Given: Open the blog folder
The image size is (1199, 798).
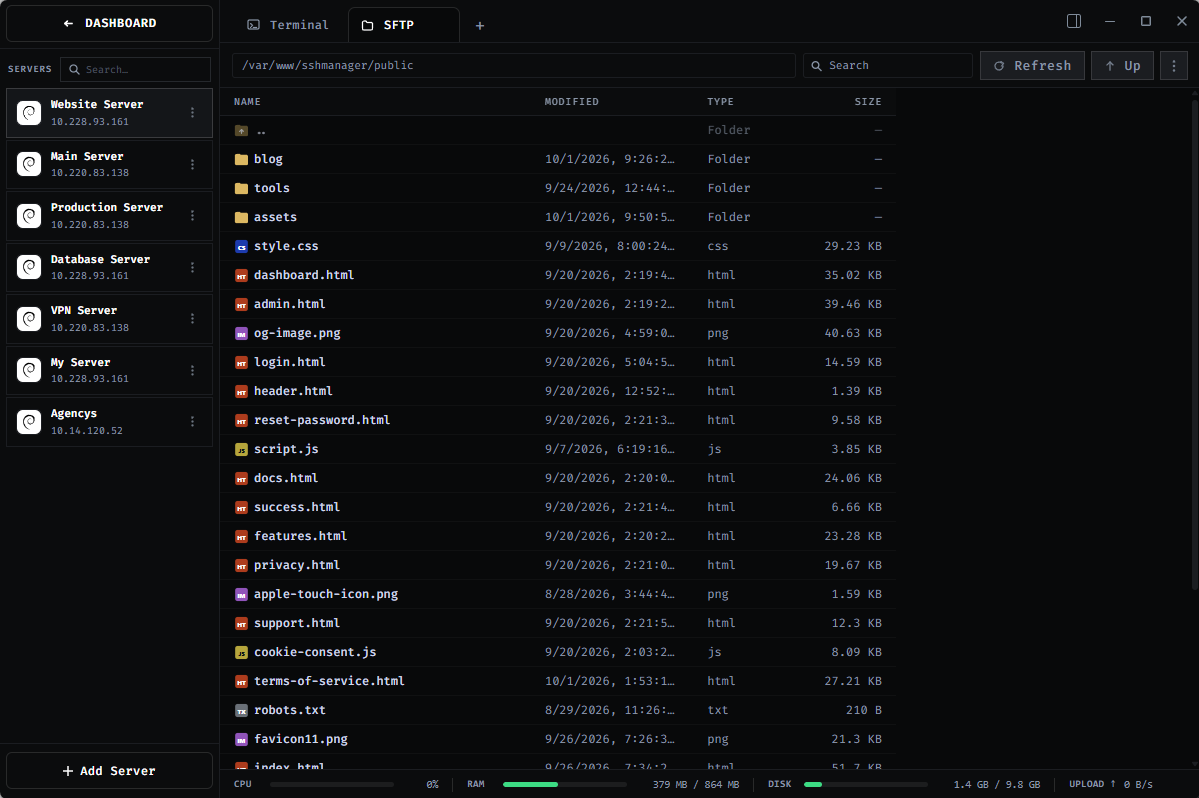Looking at the screenshot, I should pos(268,159).
